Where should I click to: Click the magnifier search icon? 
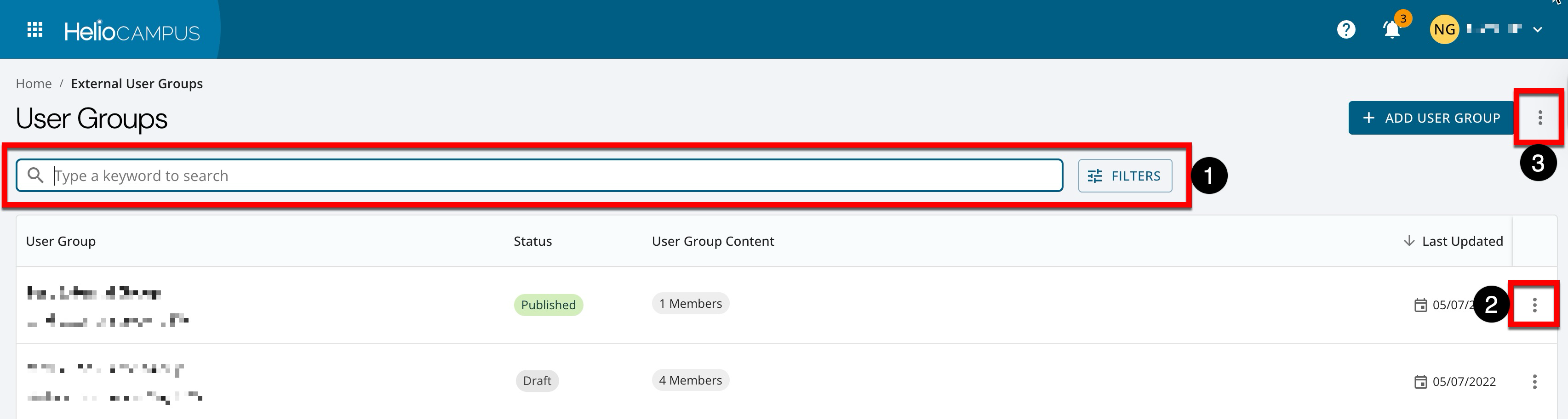(35, 176)
